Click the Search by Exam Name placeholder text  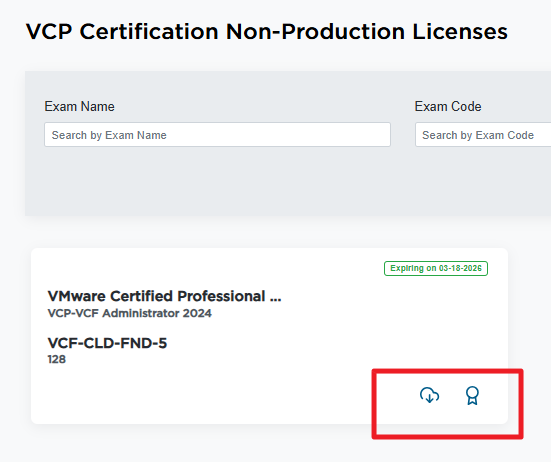coord(109,135)
